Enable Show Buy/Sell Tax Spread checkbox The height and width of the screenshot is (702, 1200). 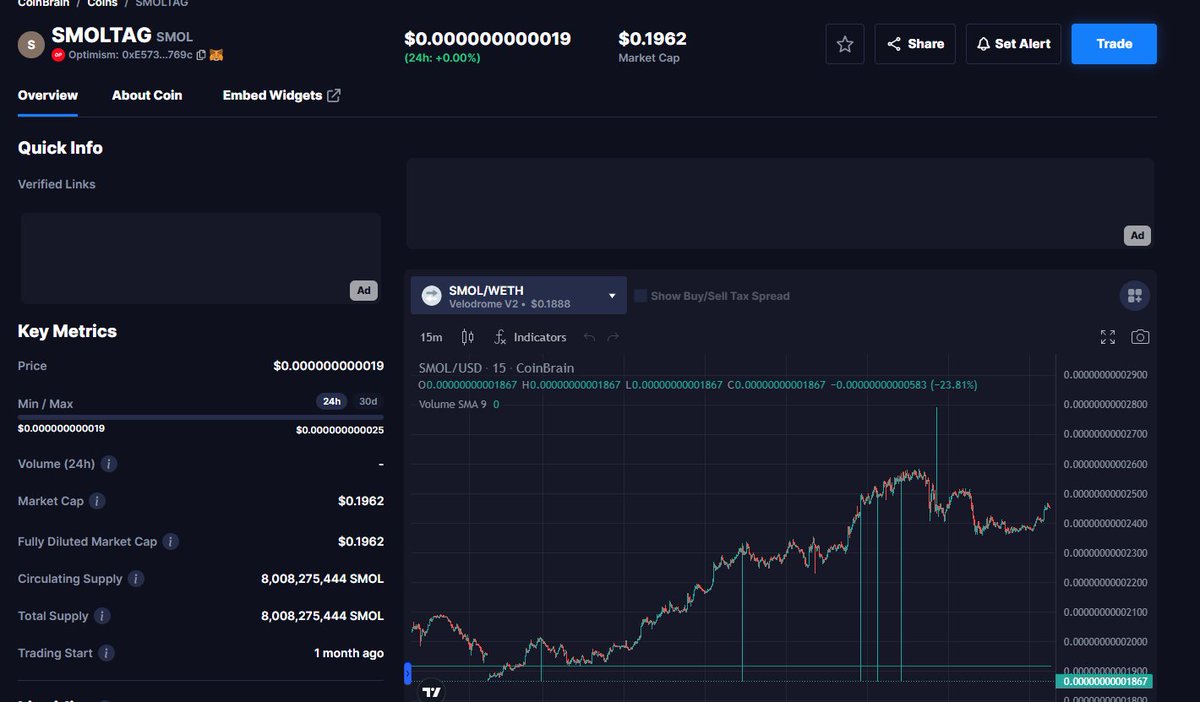tap(640, 295)
